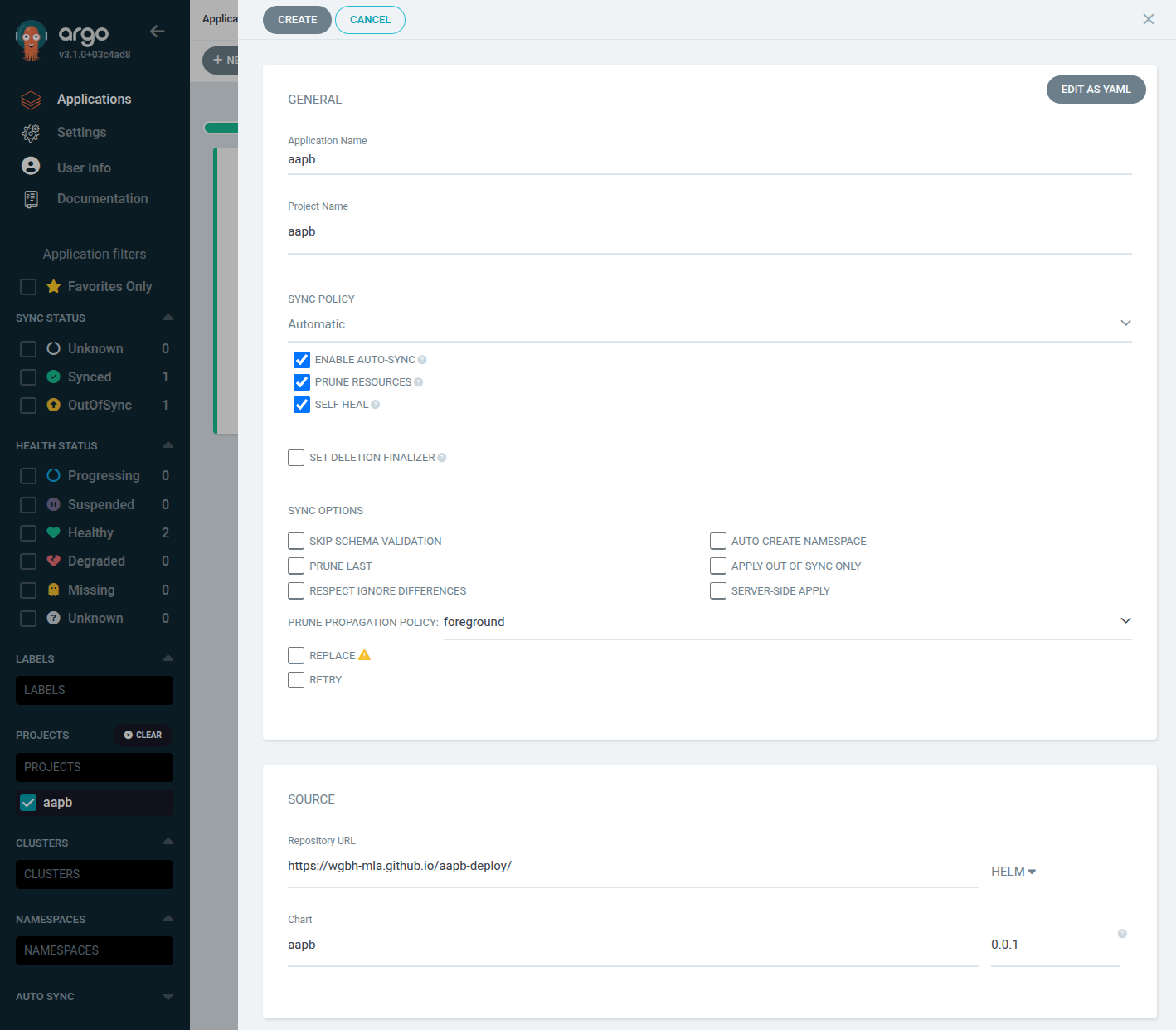Open the HELM source type dropdown
This screenshot has width=1176, height=1030.
(1013, 871)
